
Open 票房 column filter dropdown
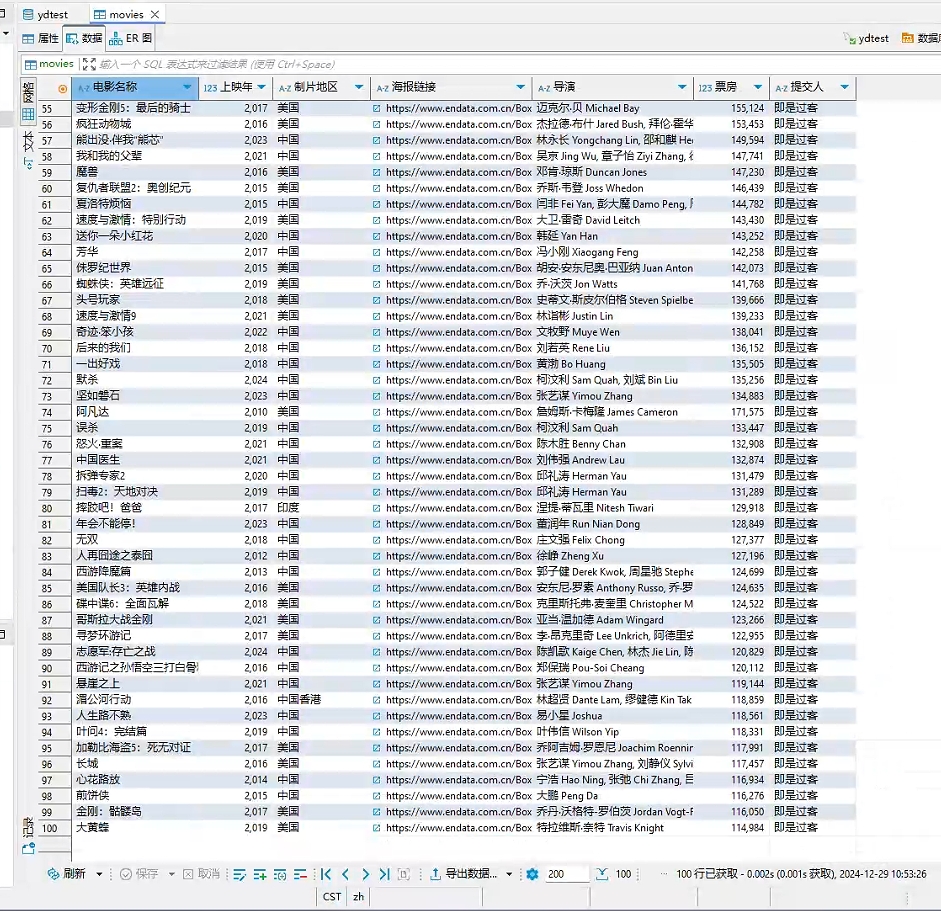click(x=758, y=88)
